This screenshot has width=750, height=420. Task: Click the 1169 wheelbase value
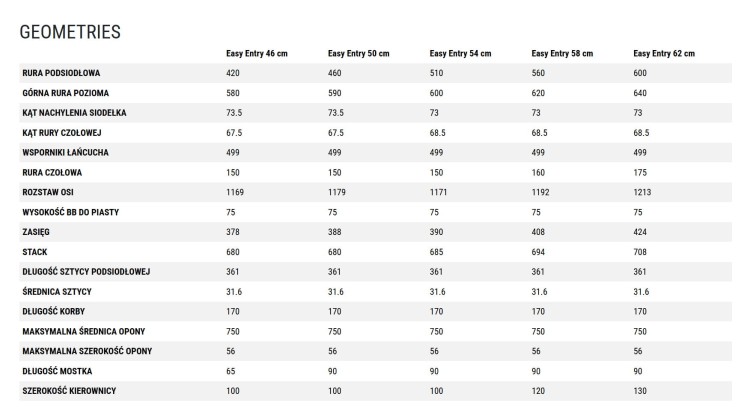coord(236,192)
